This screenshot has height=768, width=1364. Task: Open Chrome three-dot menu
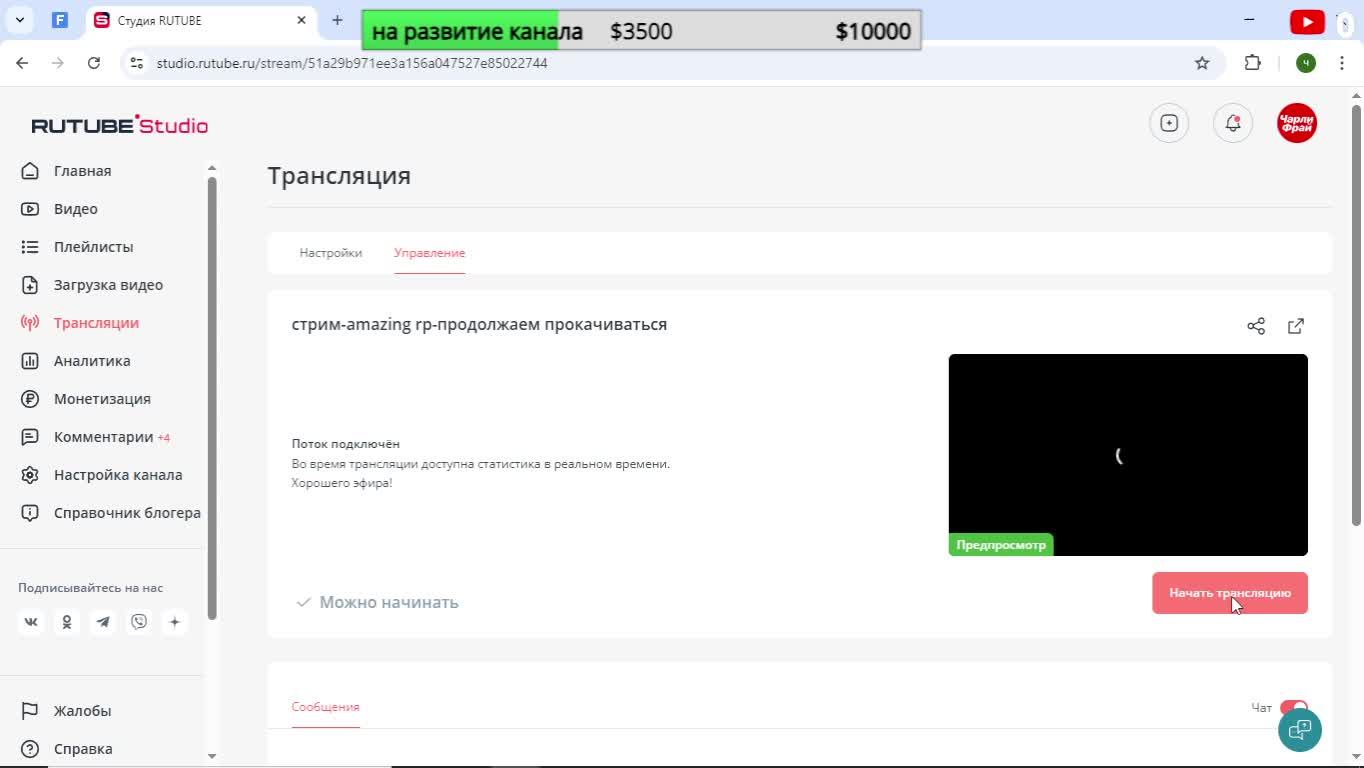pyautogui.click(x=1341, y=63)
